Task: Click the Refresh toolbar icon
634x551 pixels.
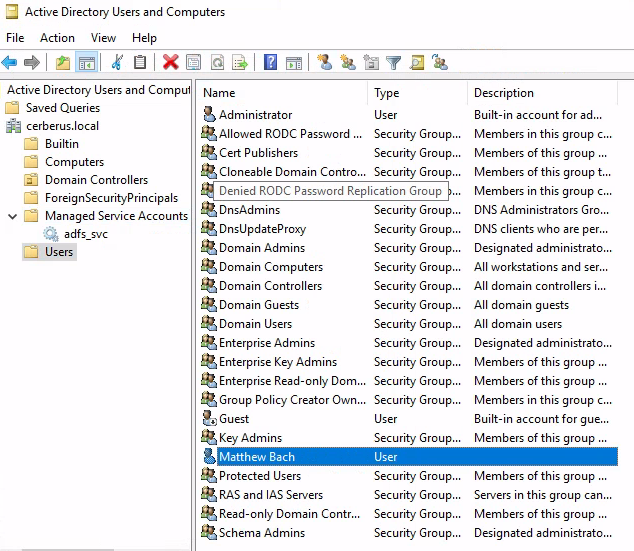Action: coord(218,63)
